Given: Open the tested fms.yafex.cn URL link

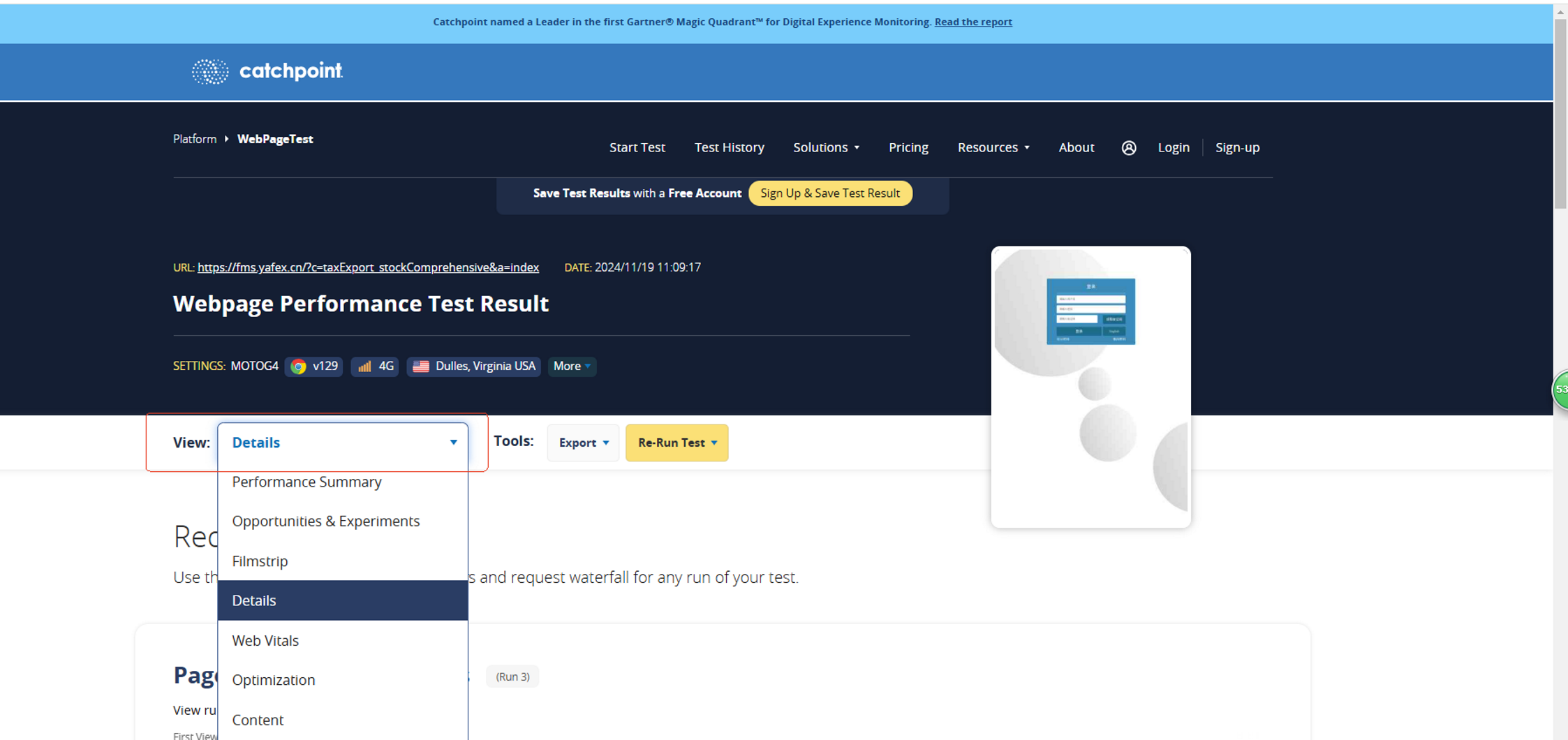Looking at the screenshot, I should pos(368,267).
